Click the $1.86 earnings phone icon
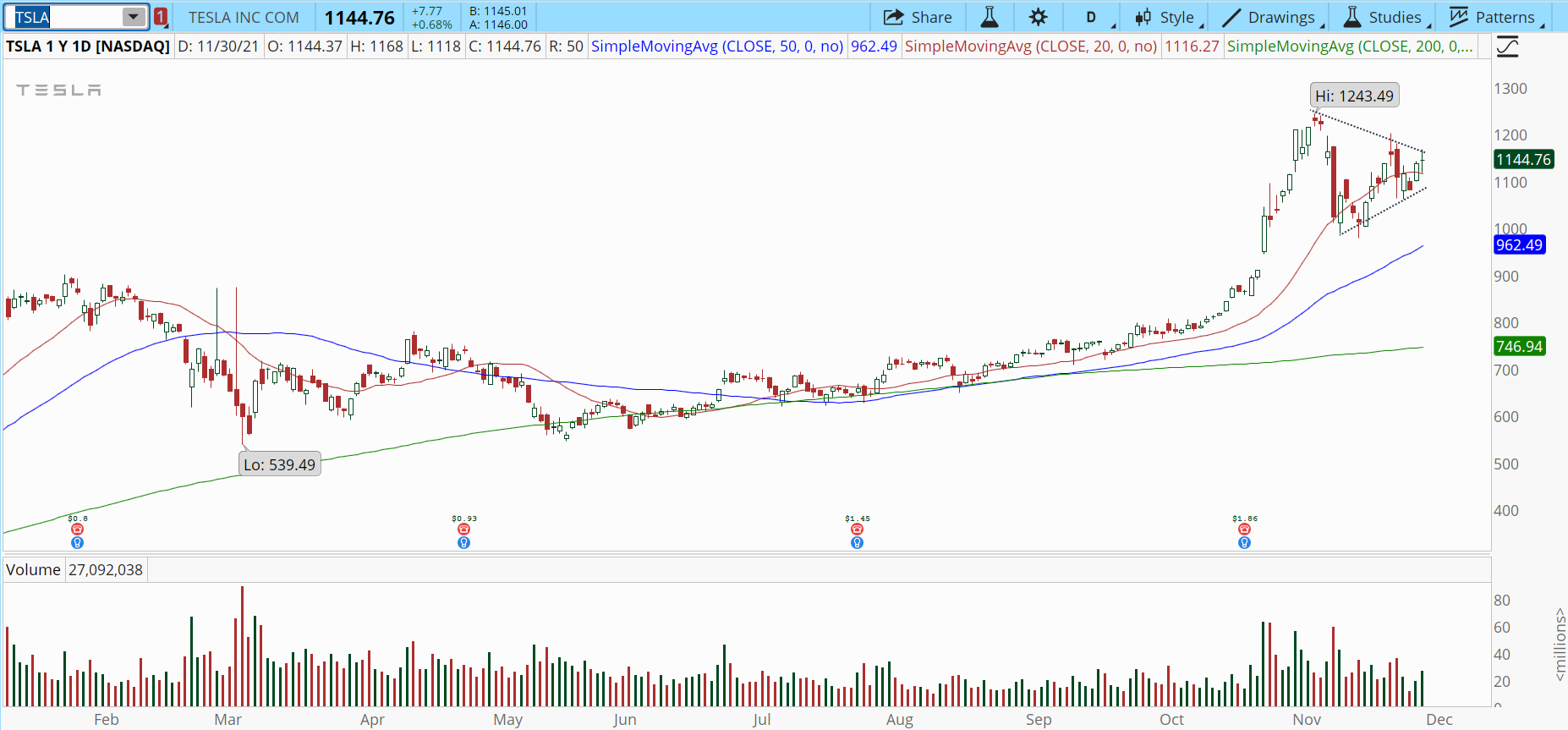Screen dimensions: 1568x730 click(1244, 530)
